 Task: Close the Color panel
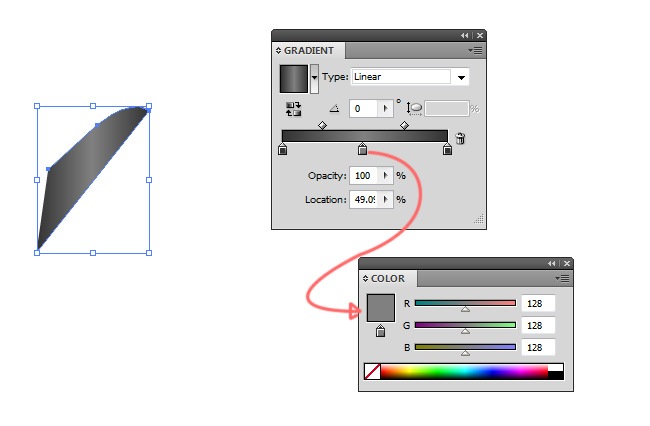click(567, 264)
